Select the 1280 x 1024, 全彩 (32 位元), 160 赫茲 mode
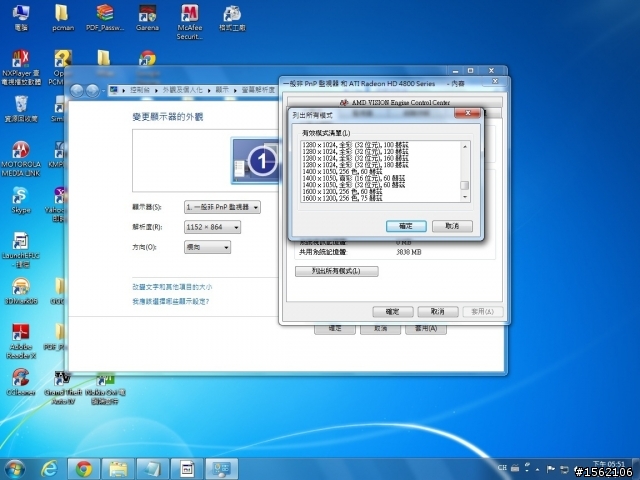This screenshot has height=480, width=640. pyautogui.click(x=355, y=158)
